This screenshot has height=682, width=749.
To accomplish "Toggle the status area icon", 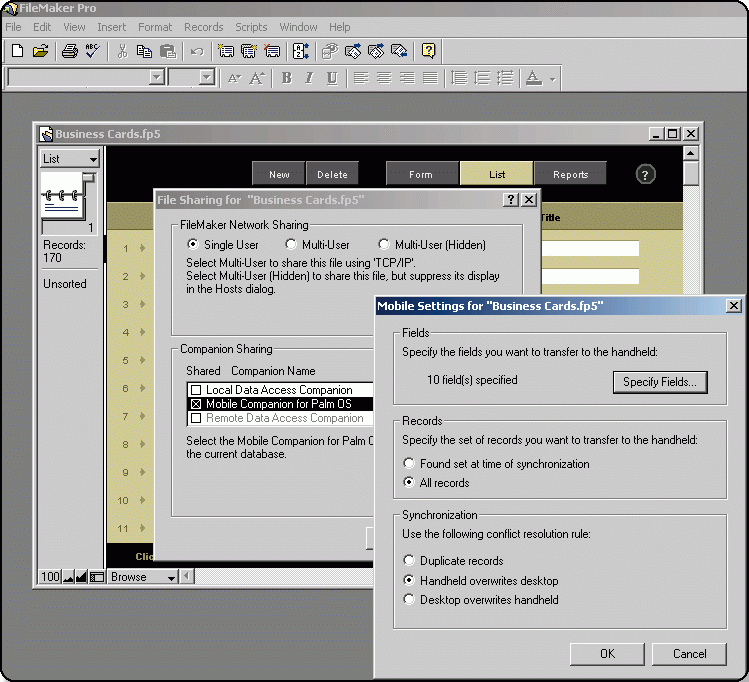I will point(97,577).
